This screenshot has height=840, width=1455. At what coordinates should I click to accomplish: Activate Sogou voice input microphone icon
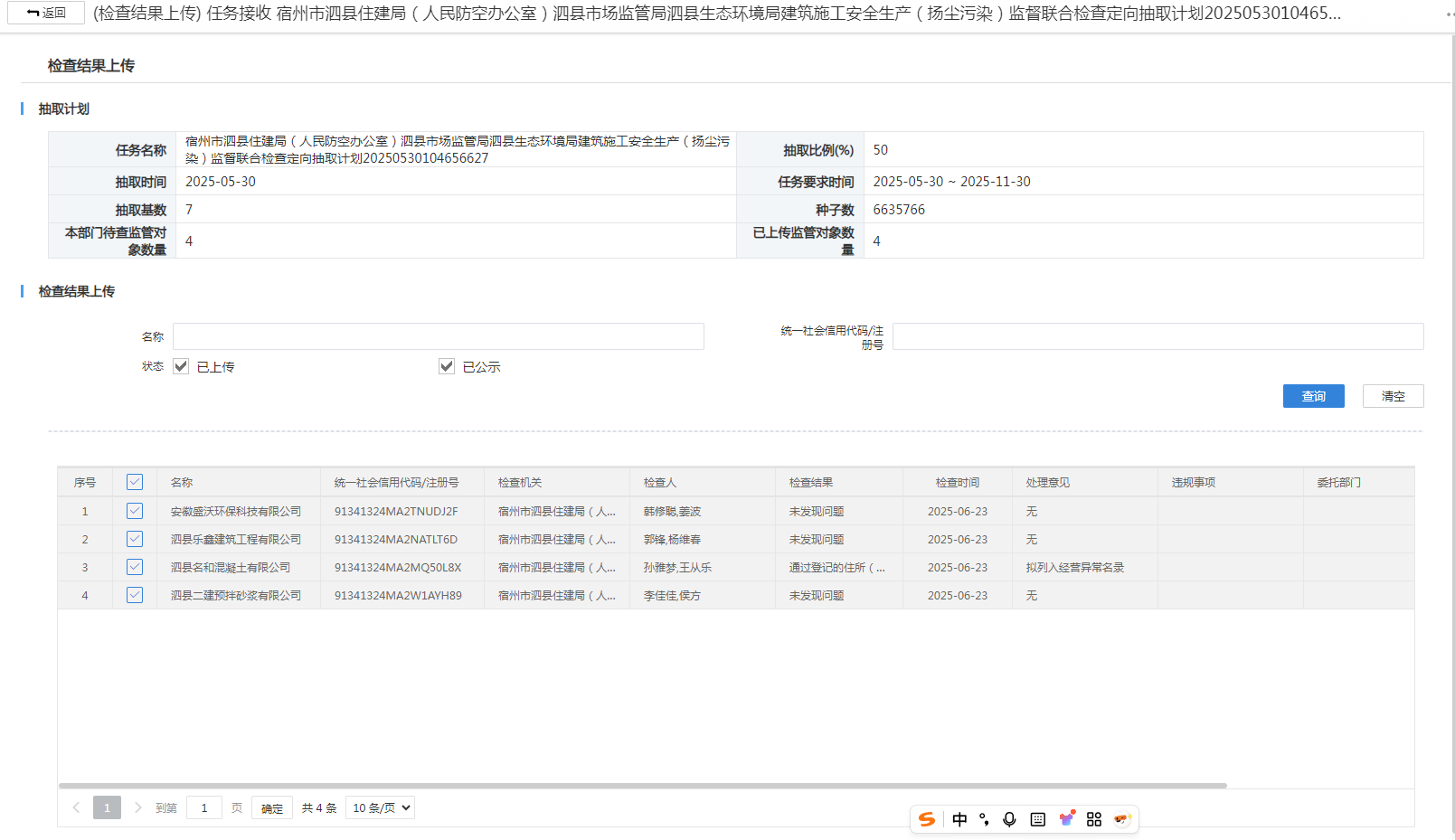pos(1009,819)
